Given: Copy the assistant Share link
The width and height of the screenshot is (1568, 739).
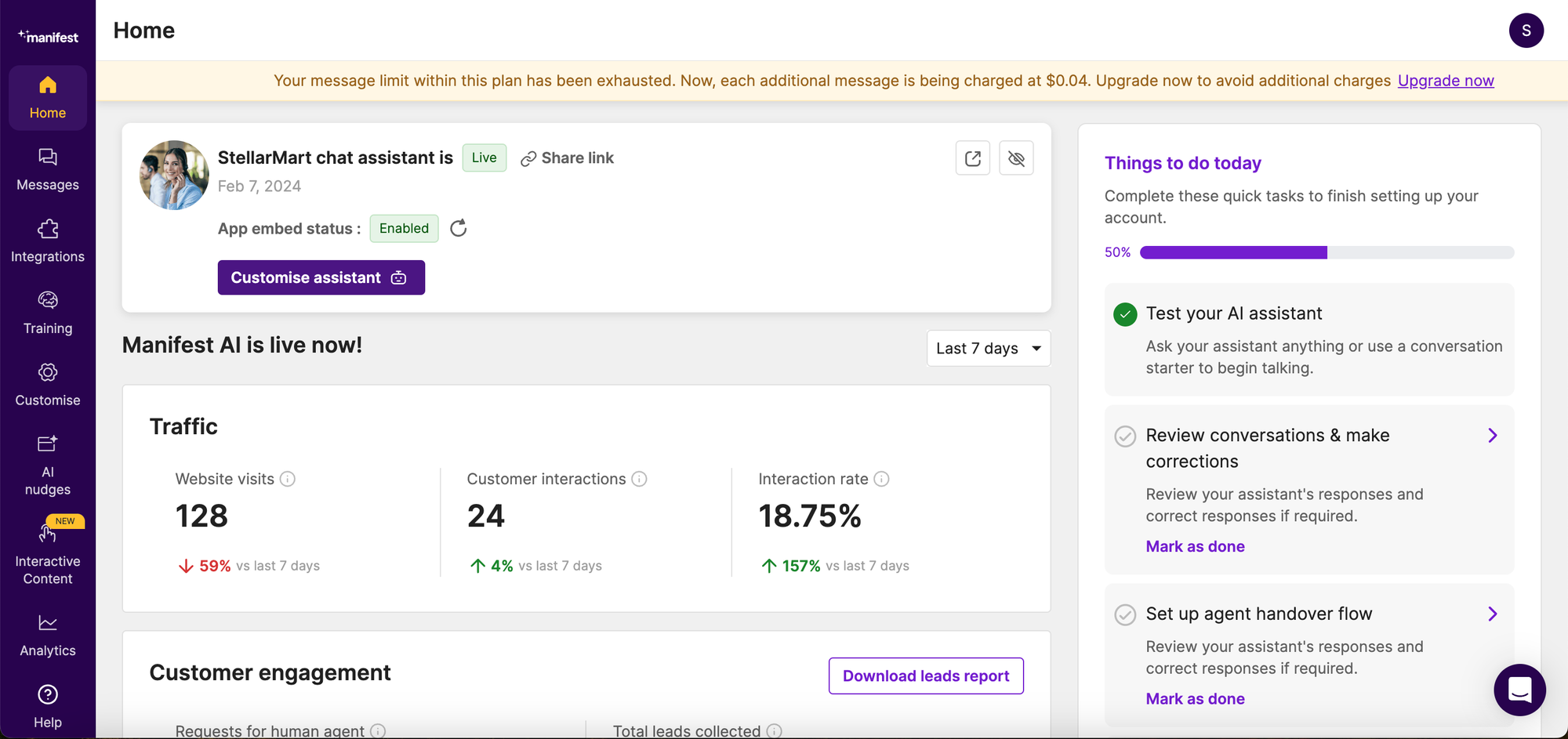Looking at the screenshot, I should point(568,158).
